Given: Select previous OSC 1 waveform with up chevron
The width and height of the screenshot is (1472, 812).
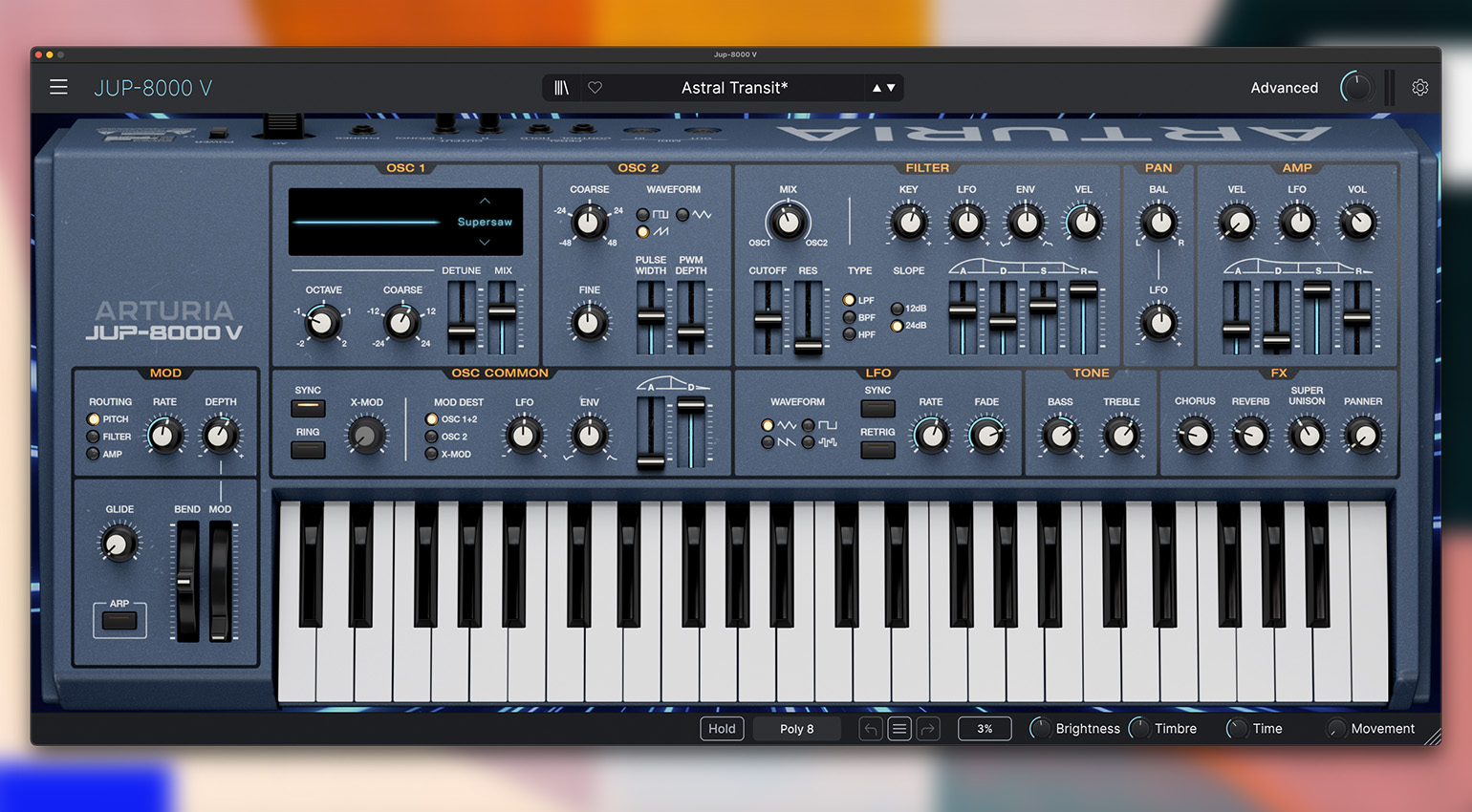Looking at the screenshot, I should [x=485, y=201].
